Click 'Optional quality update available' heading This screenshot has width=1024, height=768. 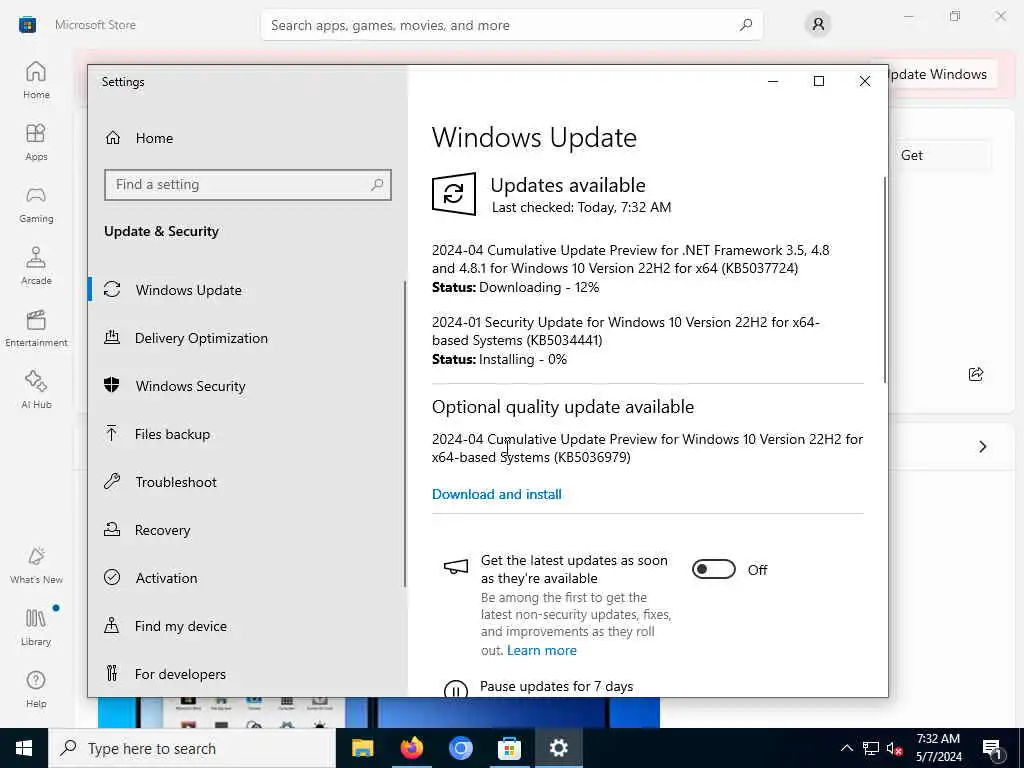click(x=562, y=407)
